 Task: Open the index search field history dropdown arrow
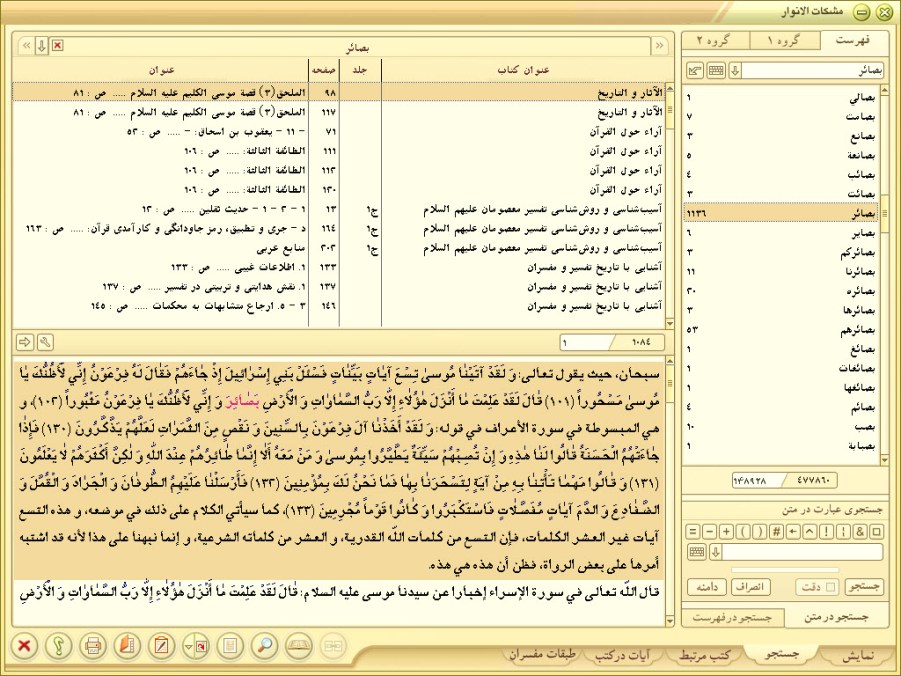point(735,71)
